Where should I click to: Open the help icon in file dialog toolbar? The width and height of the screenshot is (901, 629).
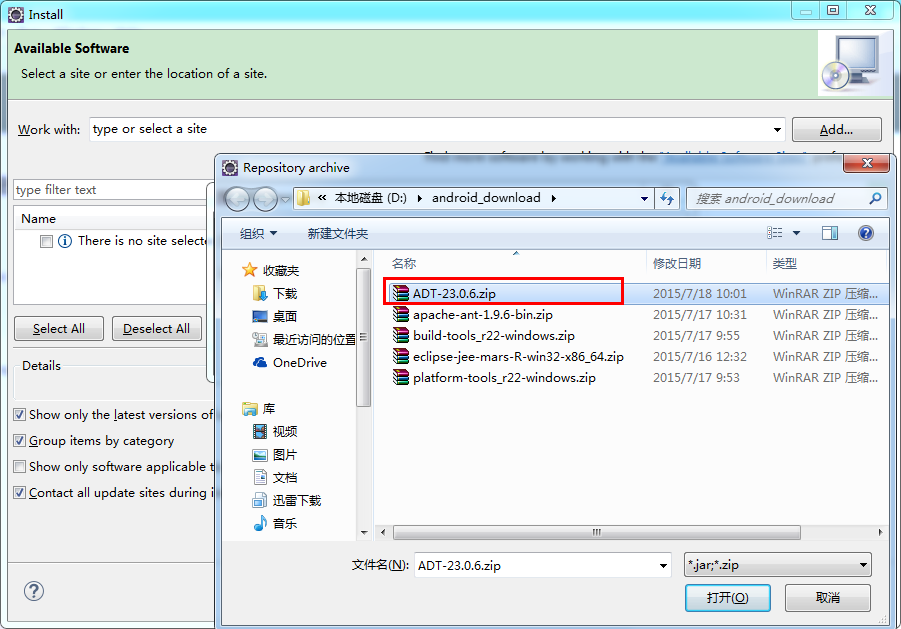865,233
